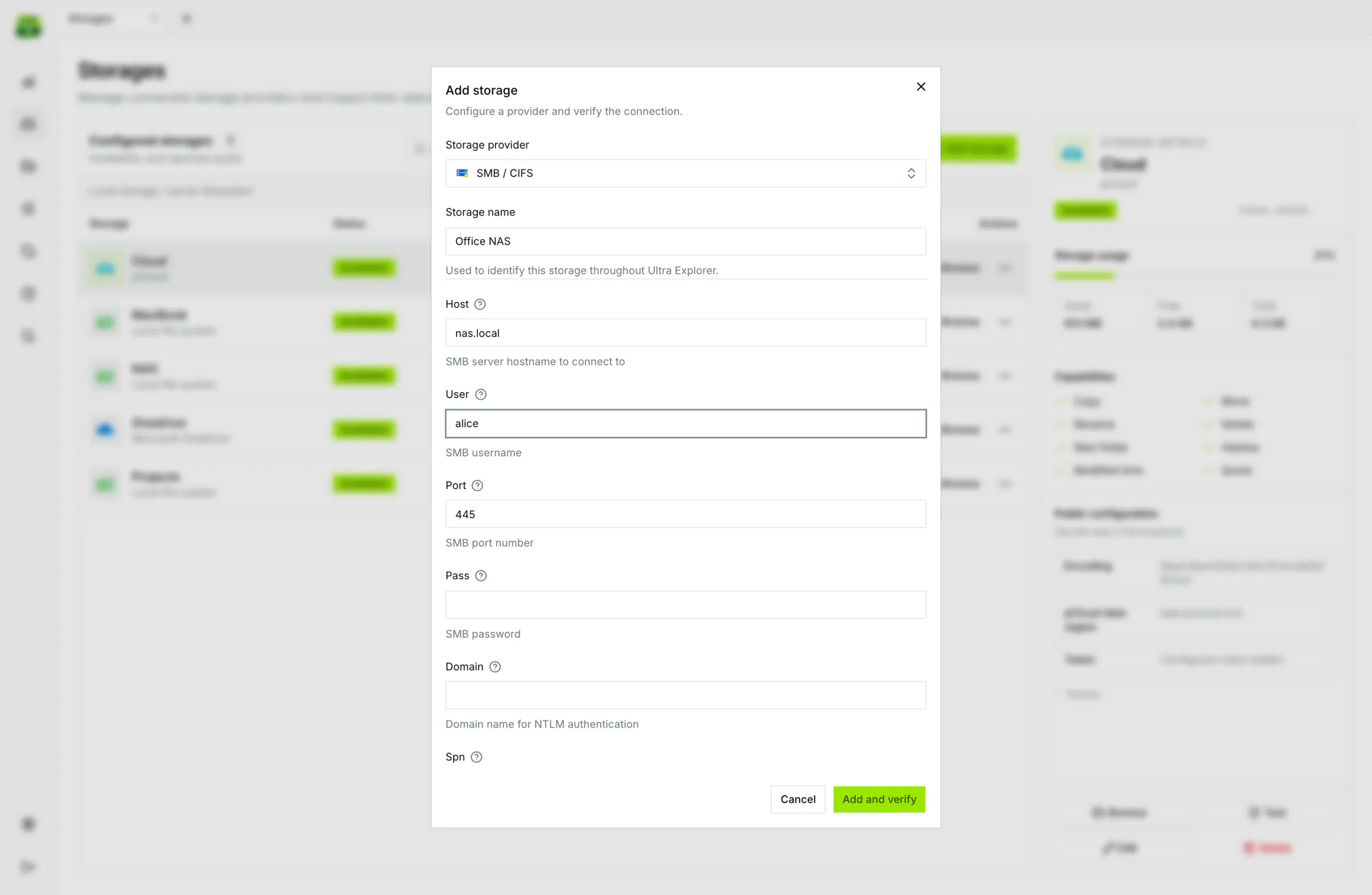Click the Port input showing 445

[x=685, y=514]
